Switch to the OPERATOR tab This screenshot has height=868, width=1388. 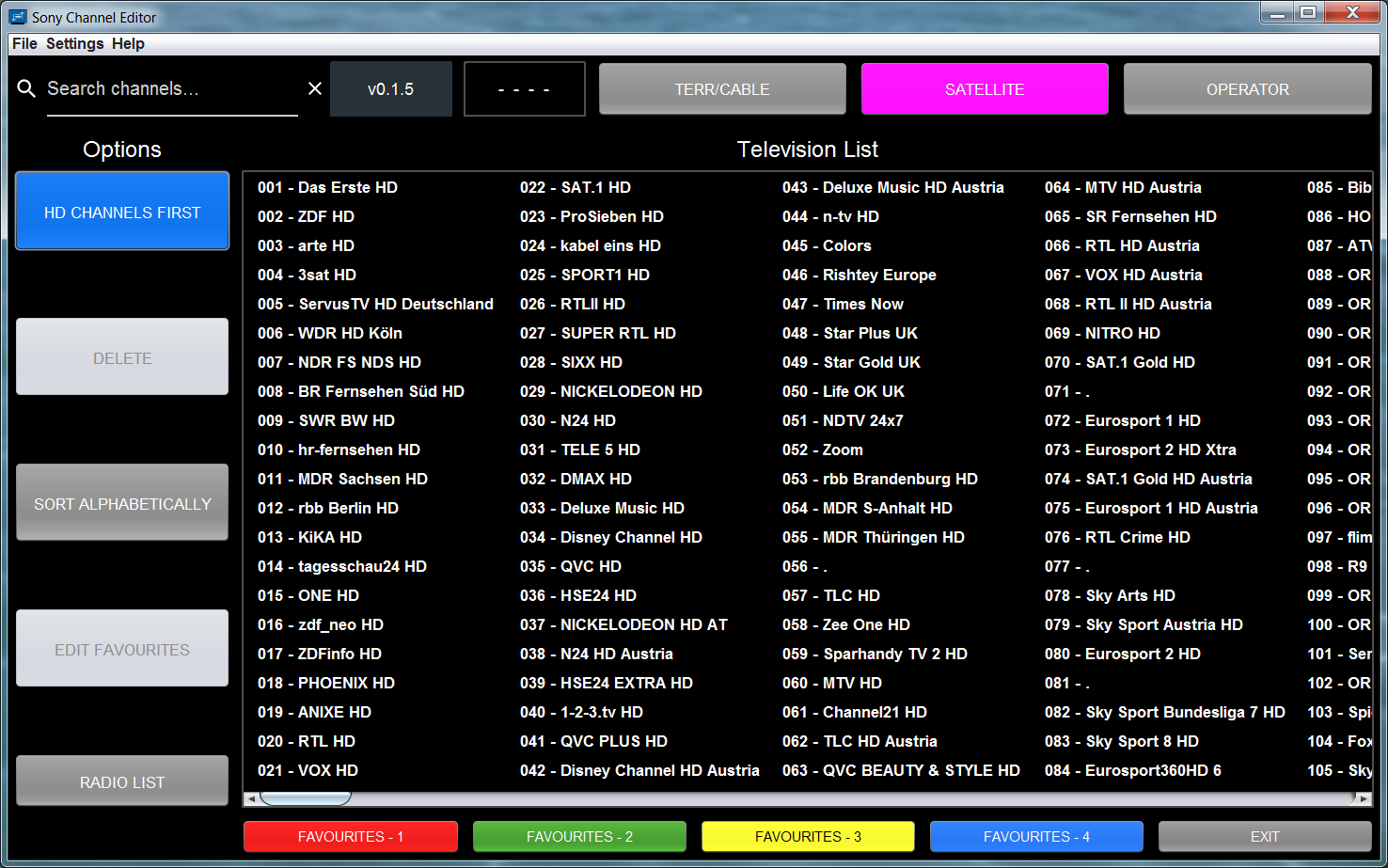(x=1248, y=89)
